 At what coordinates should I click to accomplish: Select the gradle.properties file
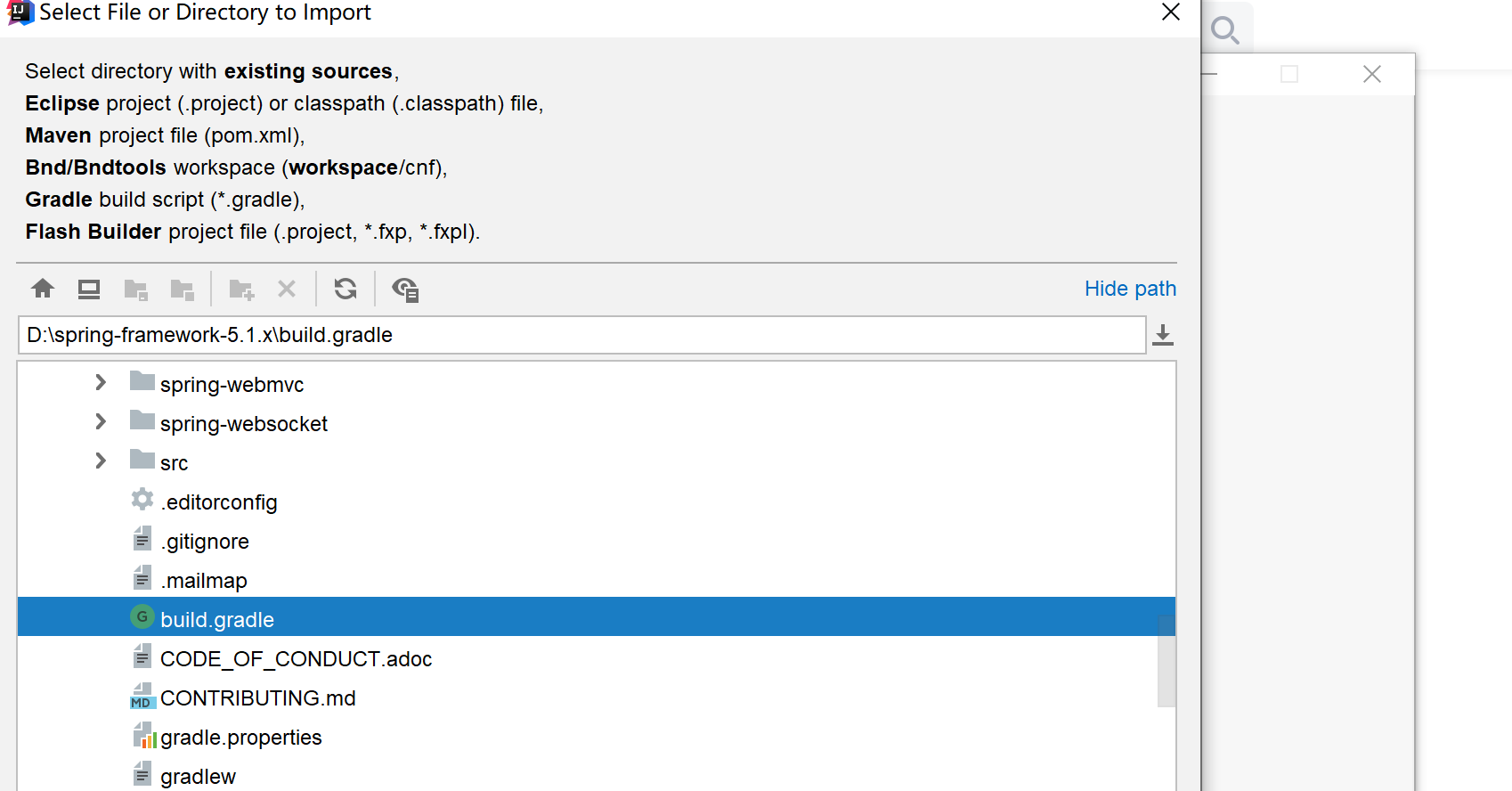coord(240,738)
